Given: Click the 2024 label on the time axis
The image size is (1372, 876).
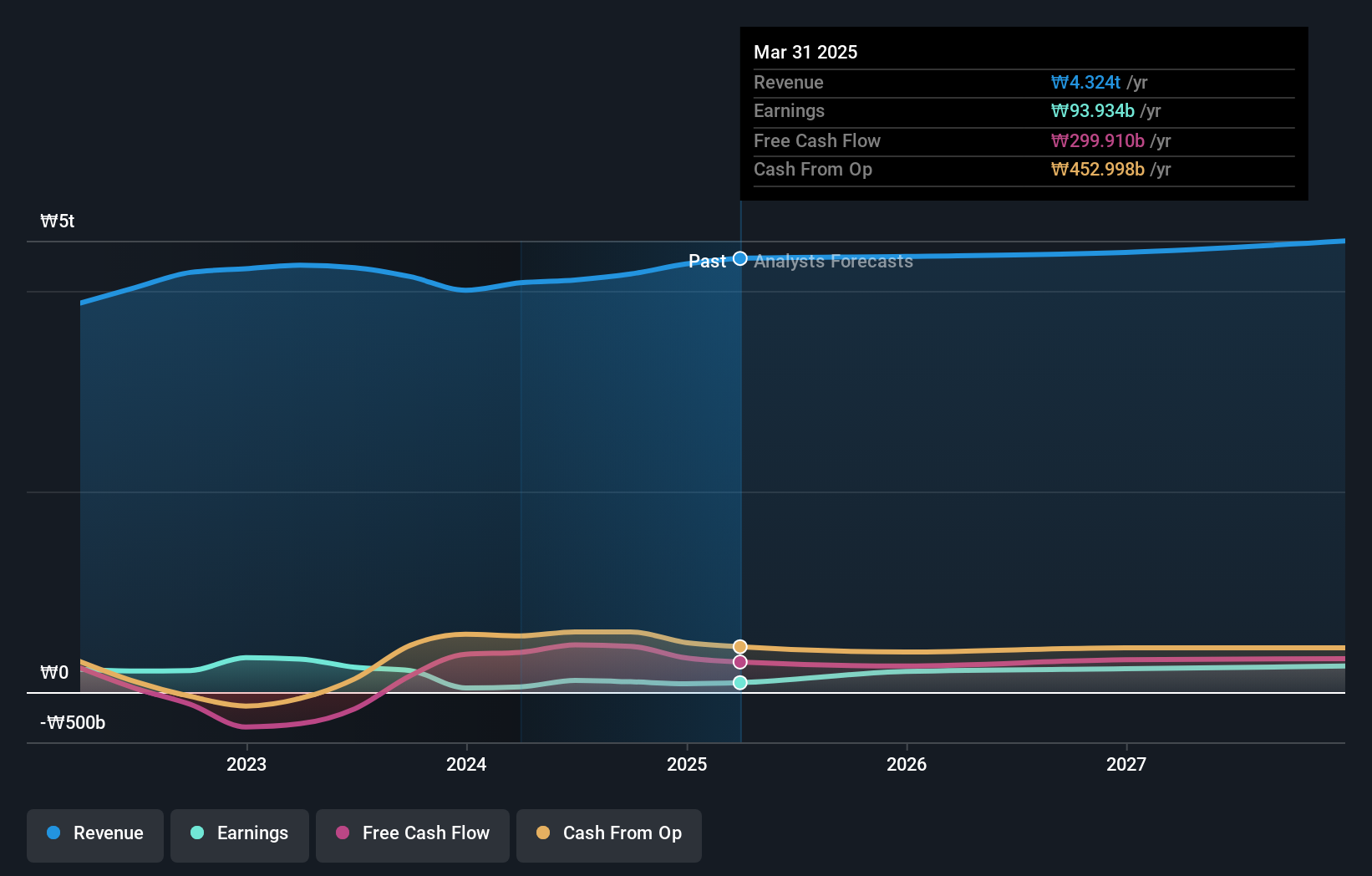Looking at the screenshot, I should 466,764.
